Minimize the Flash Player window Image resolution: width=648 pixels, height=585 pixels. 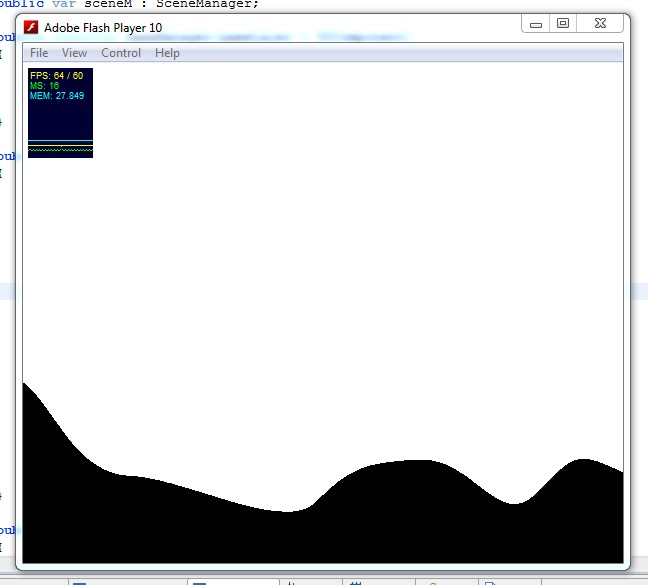[537, 23]
